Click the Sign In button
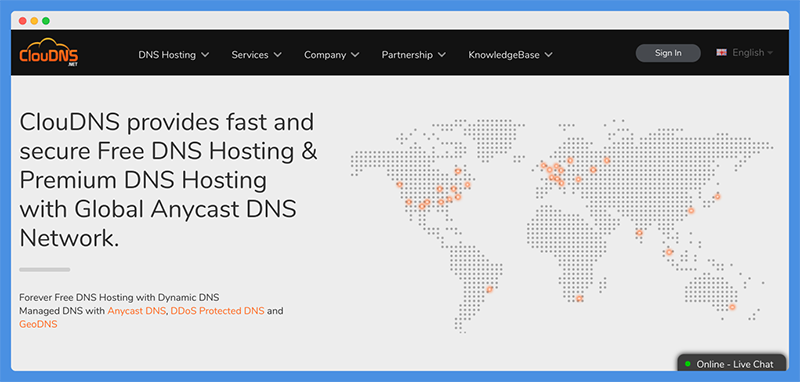Screen dimensions: 800x382 668,53
